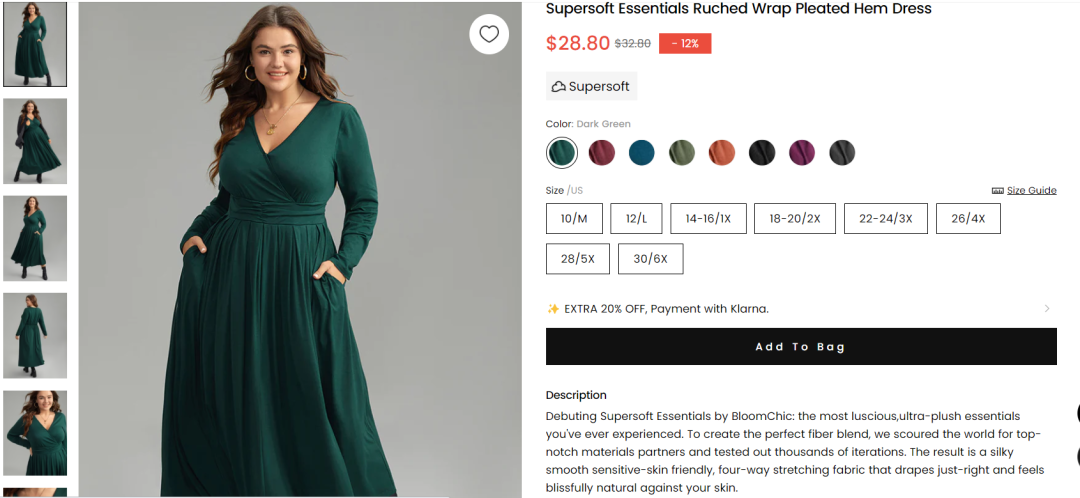Choose the orange rust color swatch
Image resolution: width=1080 pixels, height=498 pixels.
tap(722, 153)
